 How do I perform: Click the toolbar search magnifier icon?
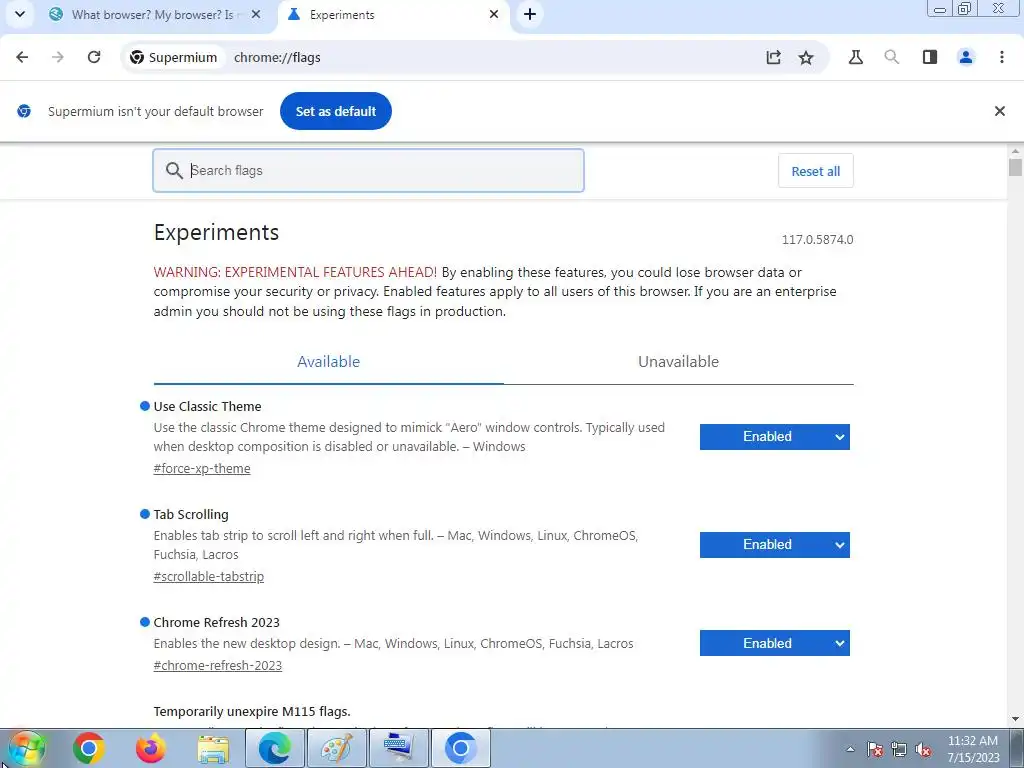[891, 57]
